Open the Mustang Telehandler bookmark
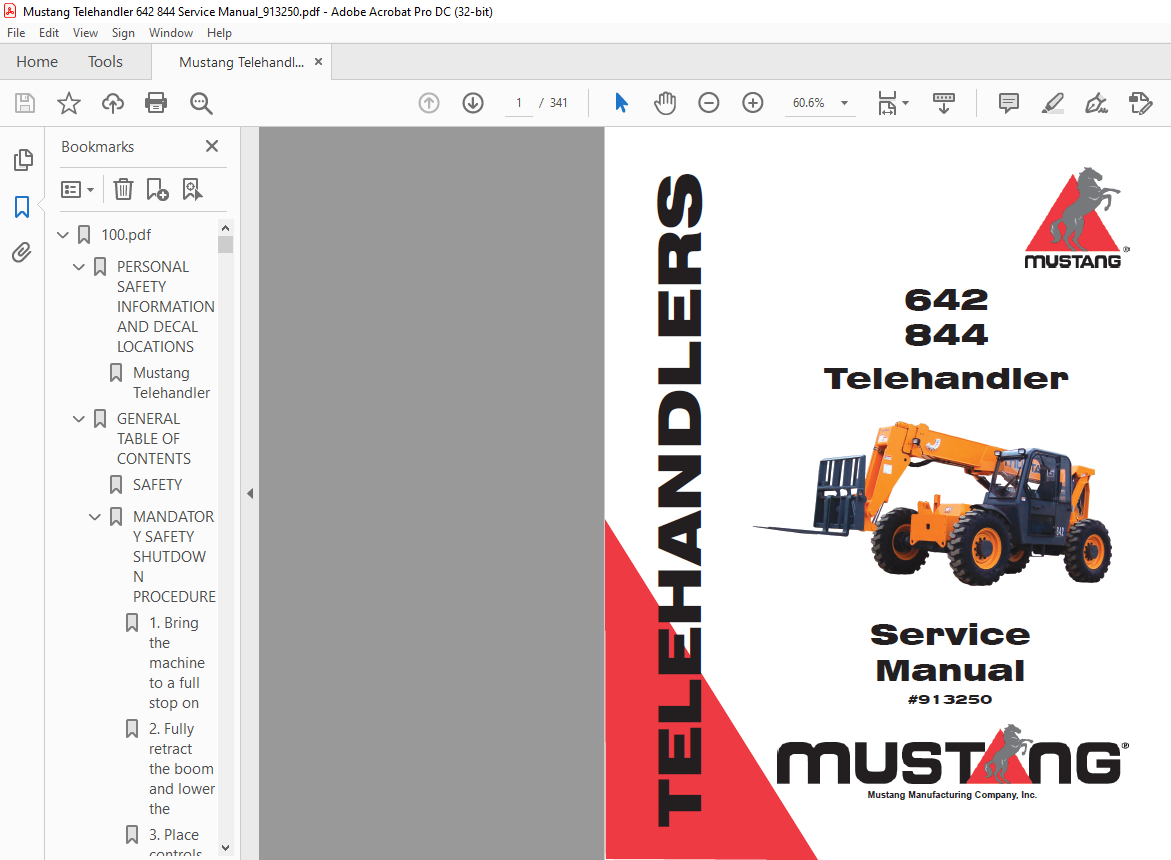 171,383
